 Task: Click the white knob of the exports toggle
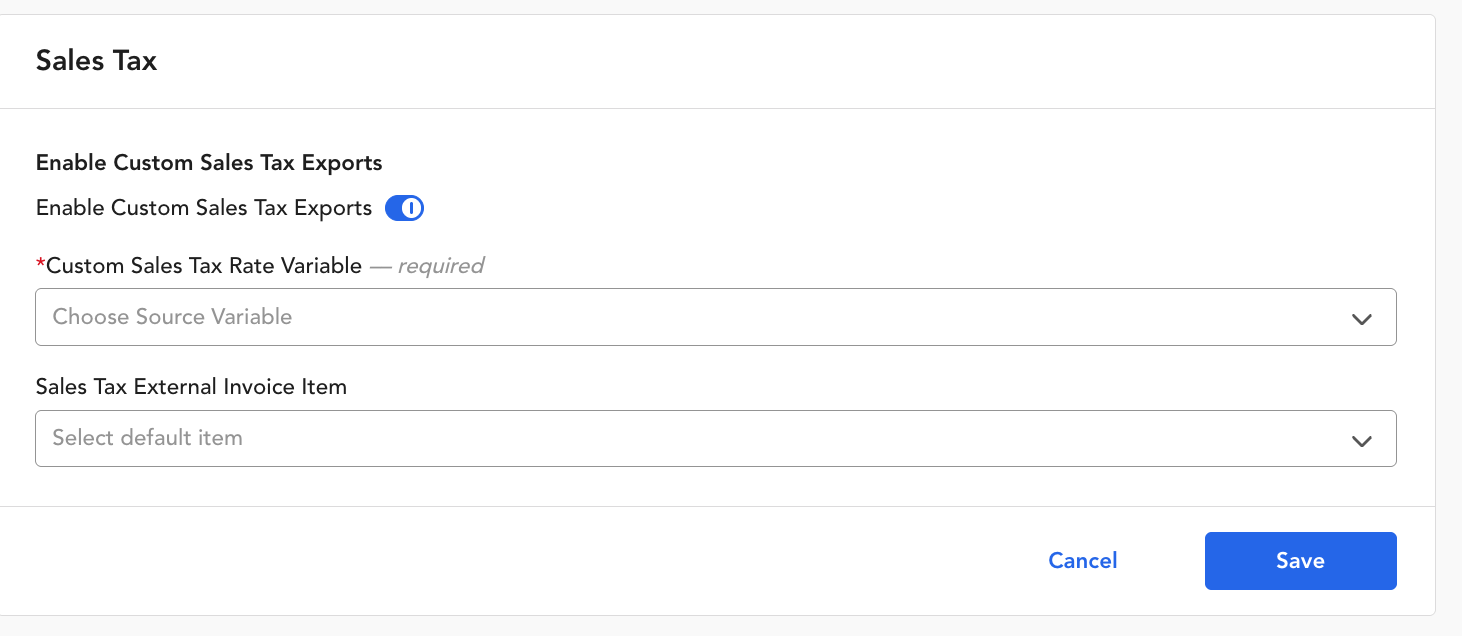pyautogui.click(x=413, y=208)
